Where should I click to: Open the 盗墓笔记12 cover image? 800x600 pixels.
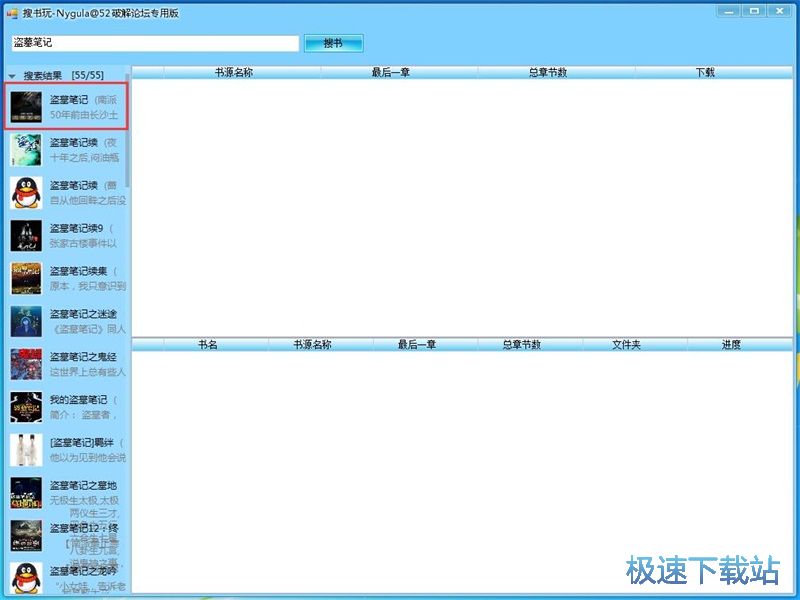(26, 536)
